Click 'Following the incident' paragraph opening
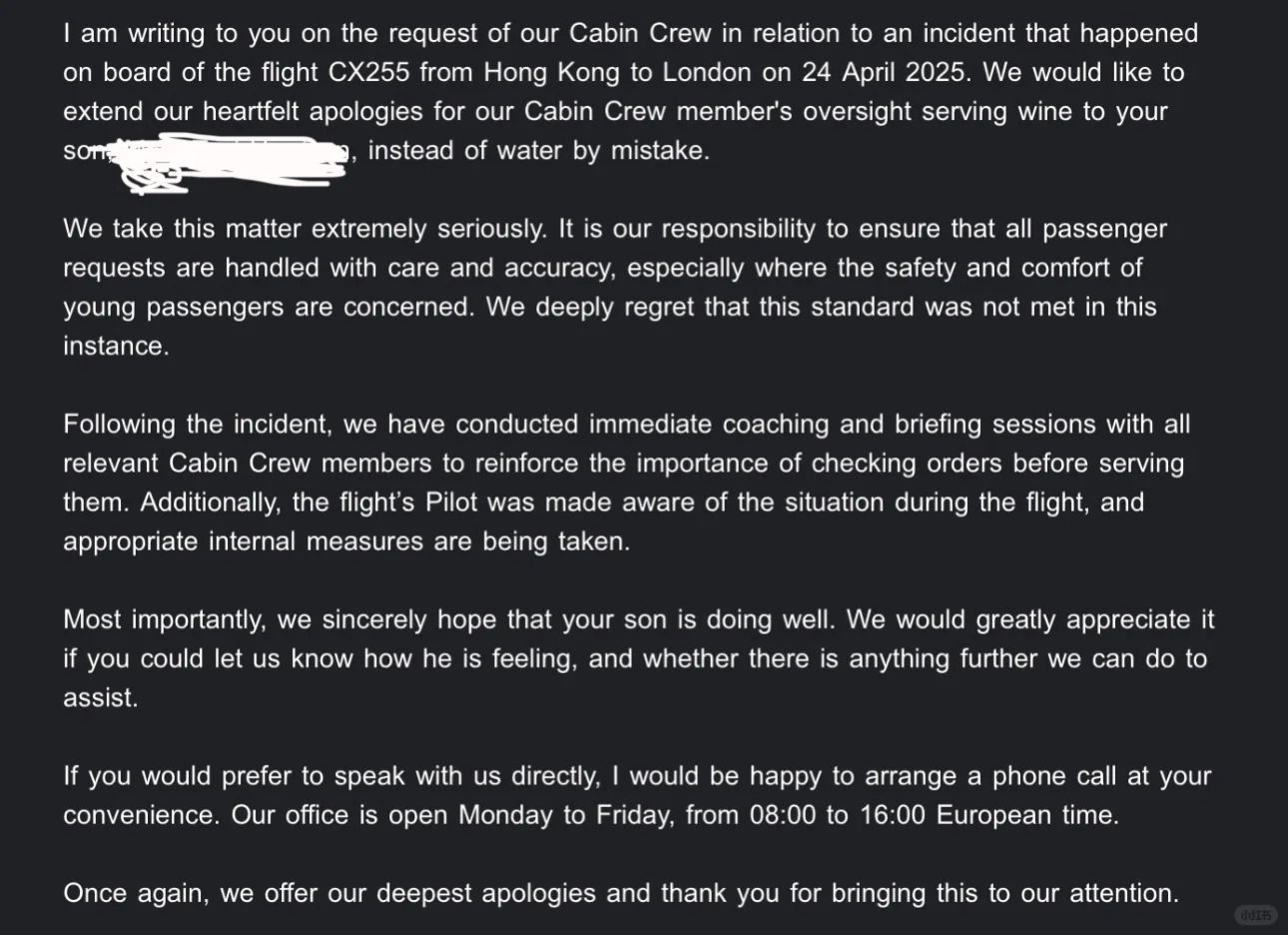The image size is (1288, 935). 196,424
